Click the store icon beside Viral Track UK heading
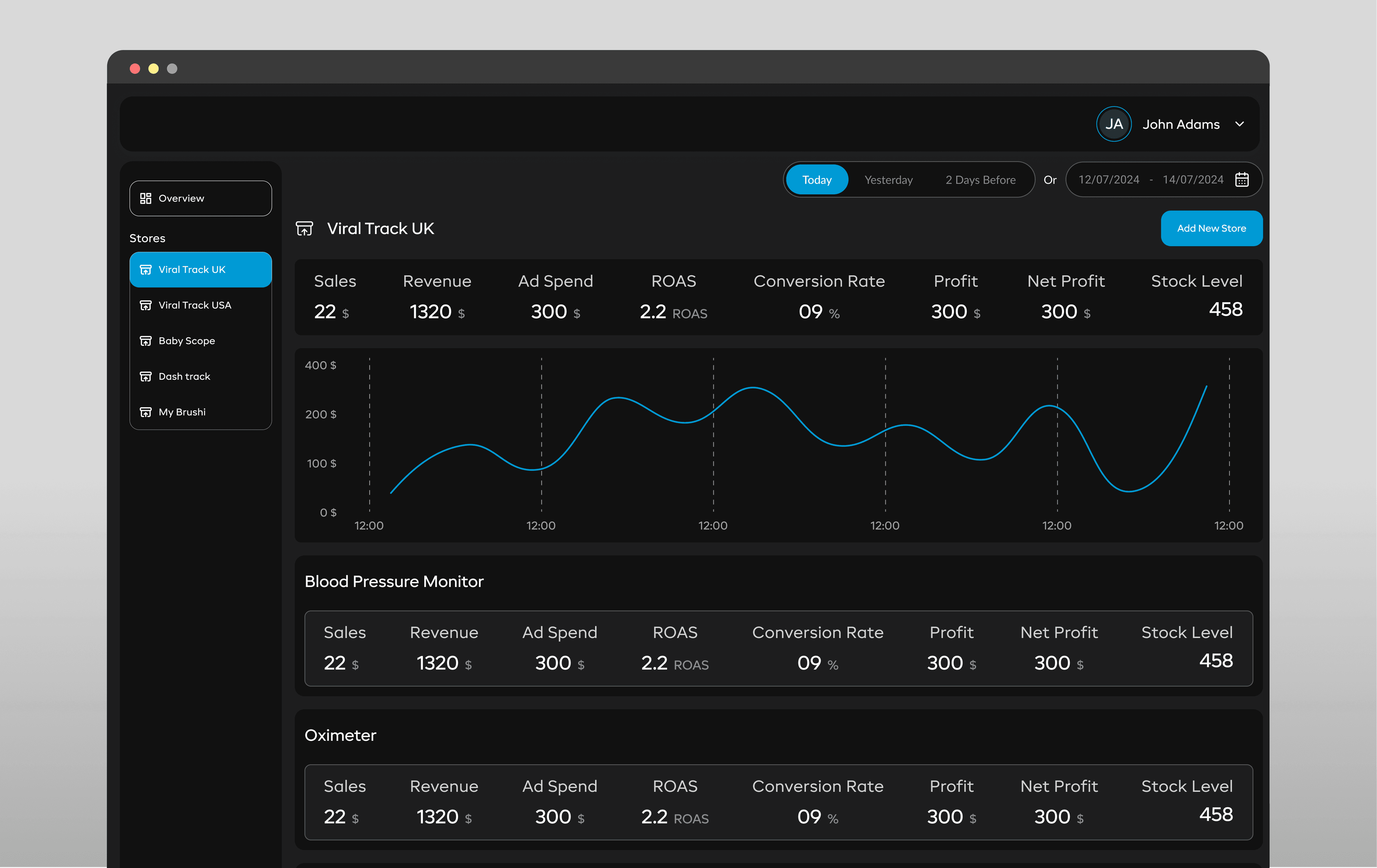 pyautogui.click(x=304, y=229)
